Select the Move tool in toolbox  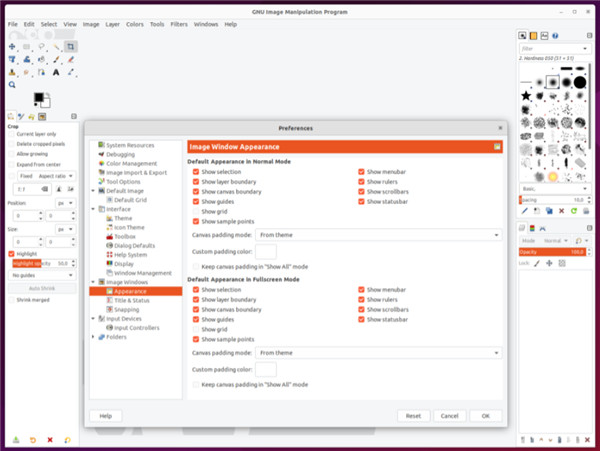point(11,46)
